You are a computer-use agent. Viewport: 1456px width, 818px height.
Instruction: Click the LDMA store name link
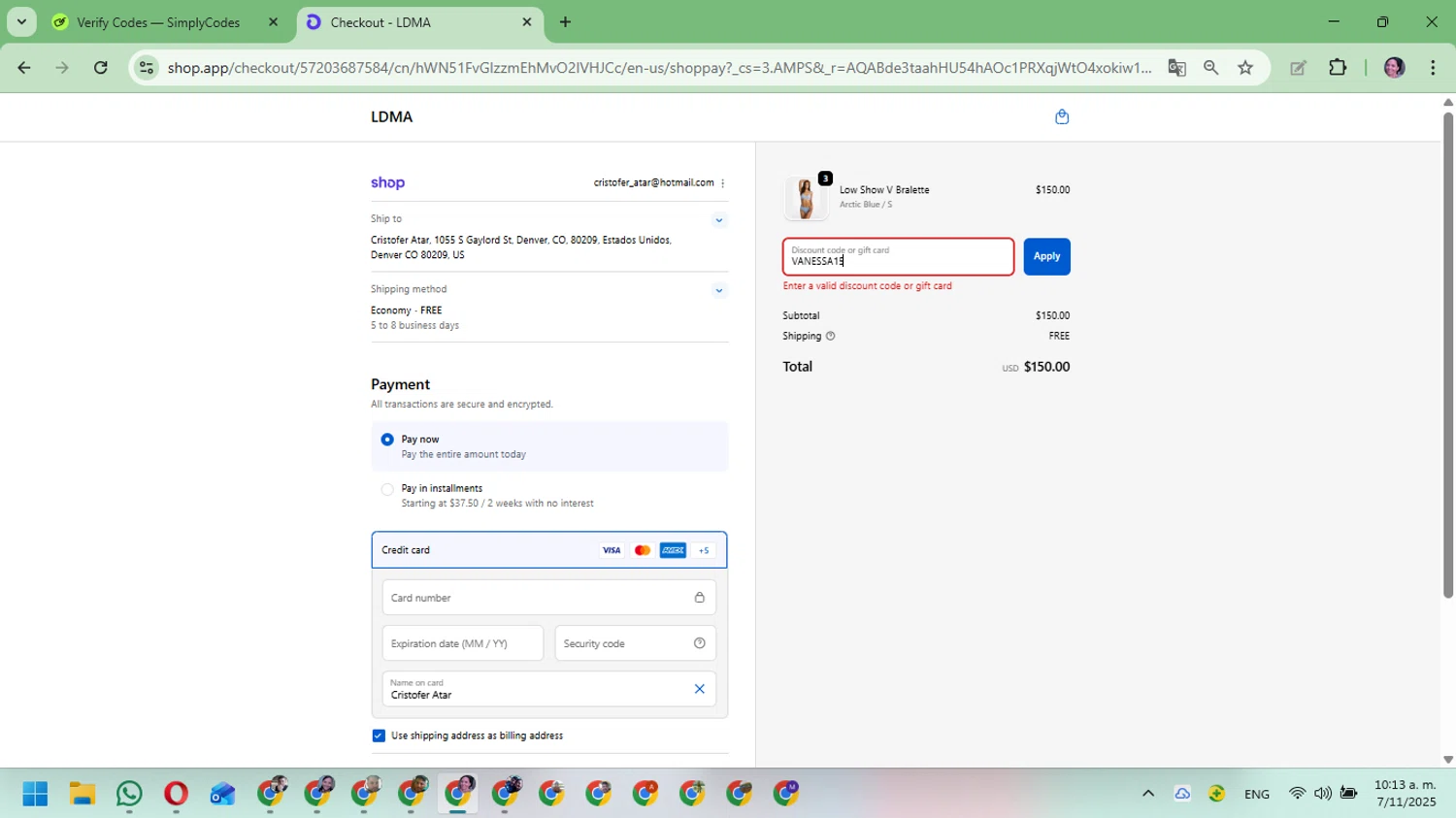point(392,116)
